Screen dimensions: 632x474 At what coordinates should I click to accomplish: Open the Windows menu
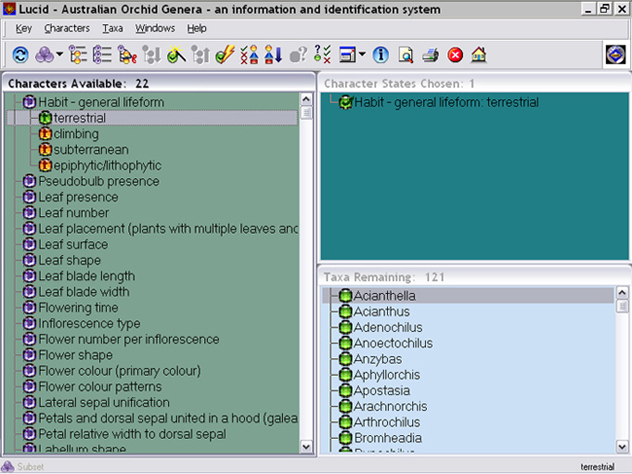coord(155,28)
